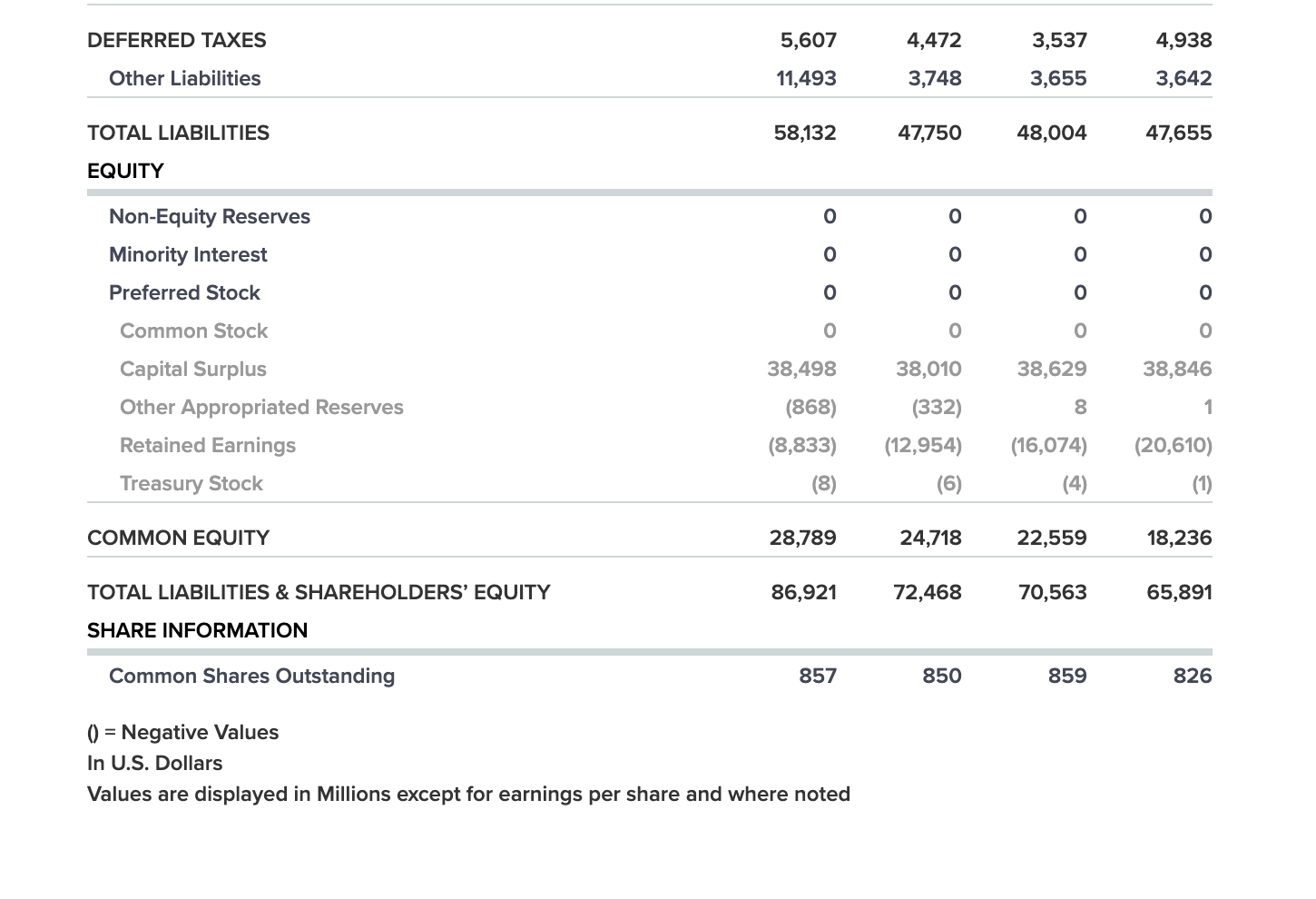Select total liabilities value 48,004
Viewport: 1316px width, 899px height.
pos(1053,133)
